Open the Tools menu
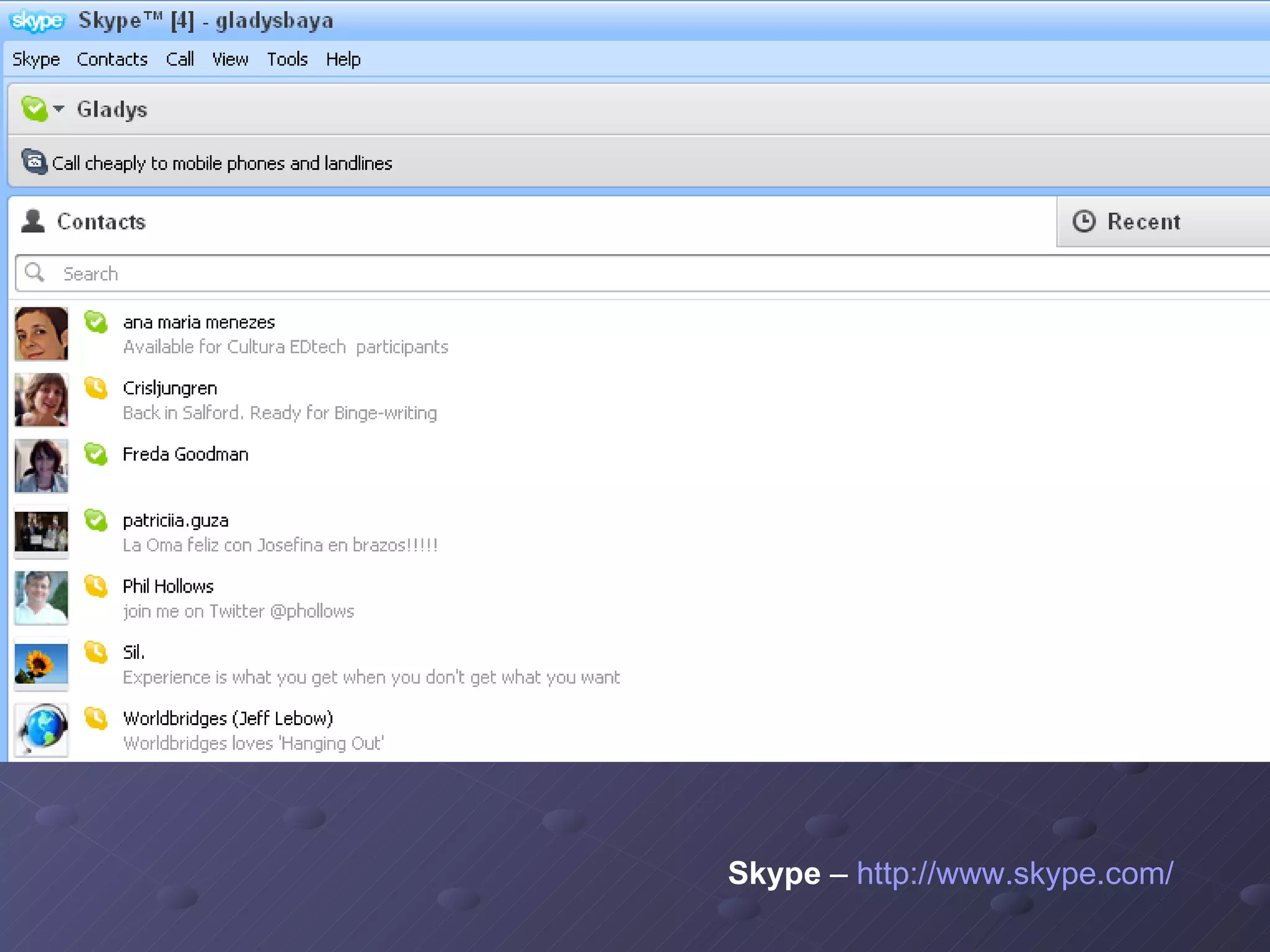 pos(287,59)
